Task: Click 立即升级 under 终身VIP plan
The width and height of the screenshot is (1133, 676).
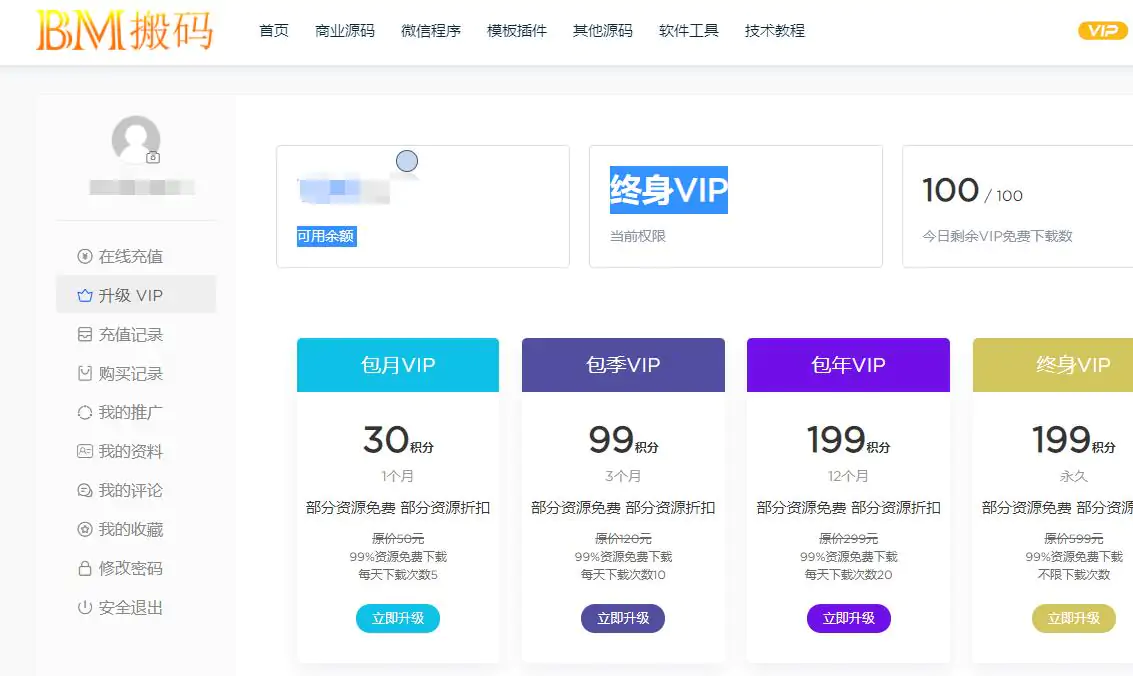Action: (x=1073, y=618)
